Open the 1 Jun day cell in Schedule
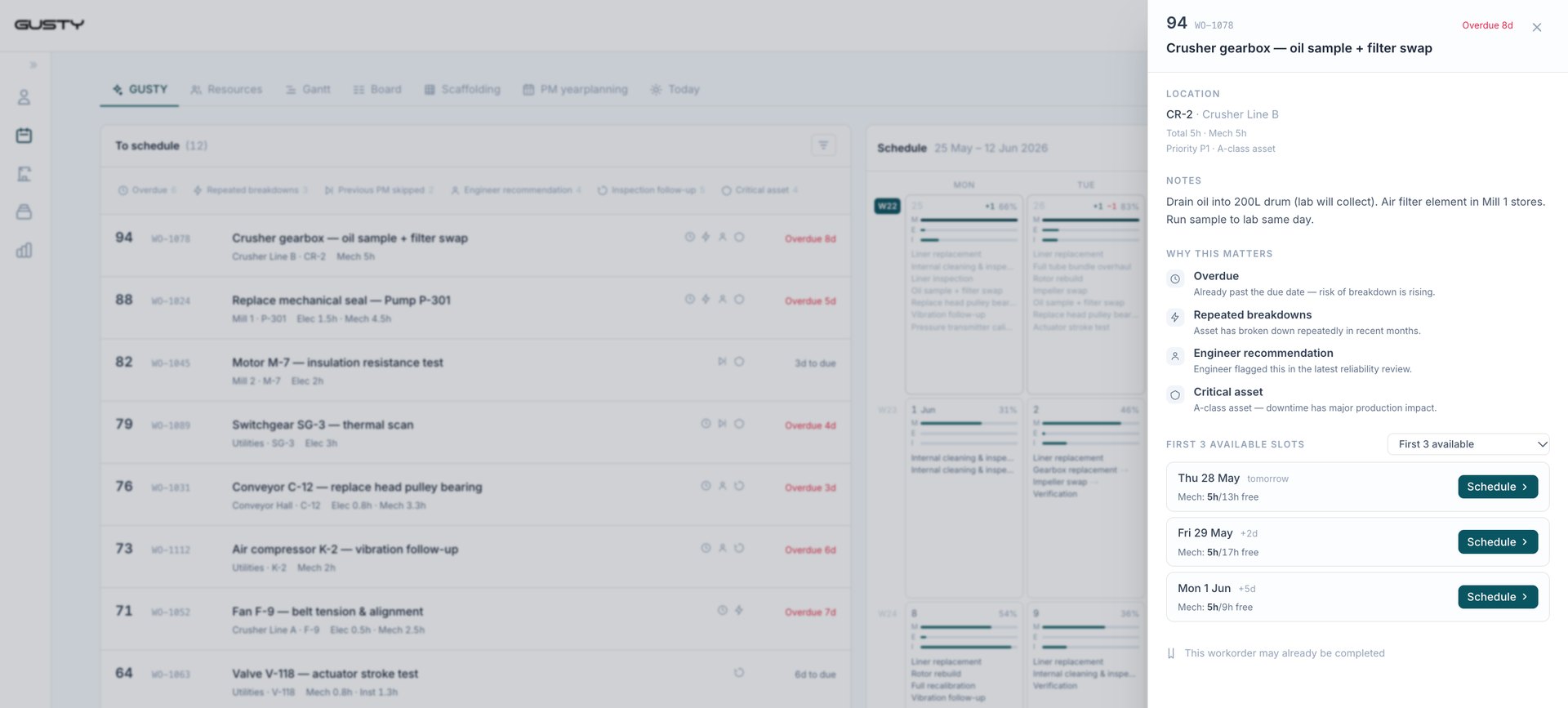Viewport: 1568px width, 708px height. [964, 498]
